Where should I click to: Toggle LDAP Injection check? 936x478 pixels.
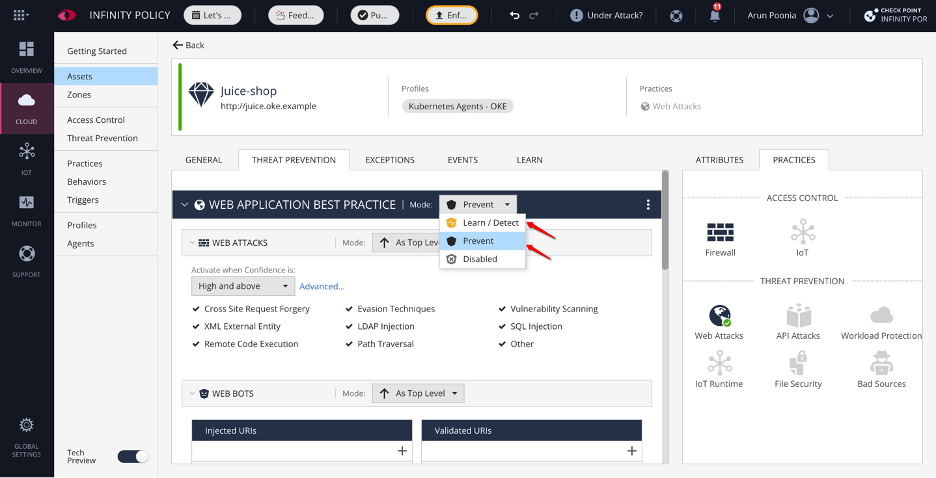pyautogui.click(x=349, y=326)
